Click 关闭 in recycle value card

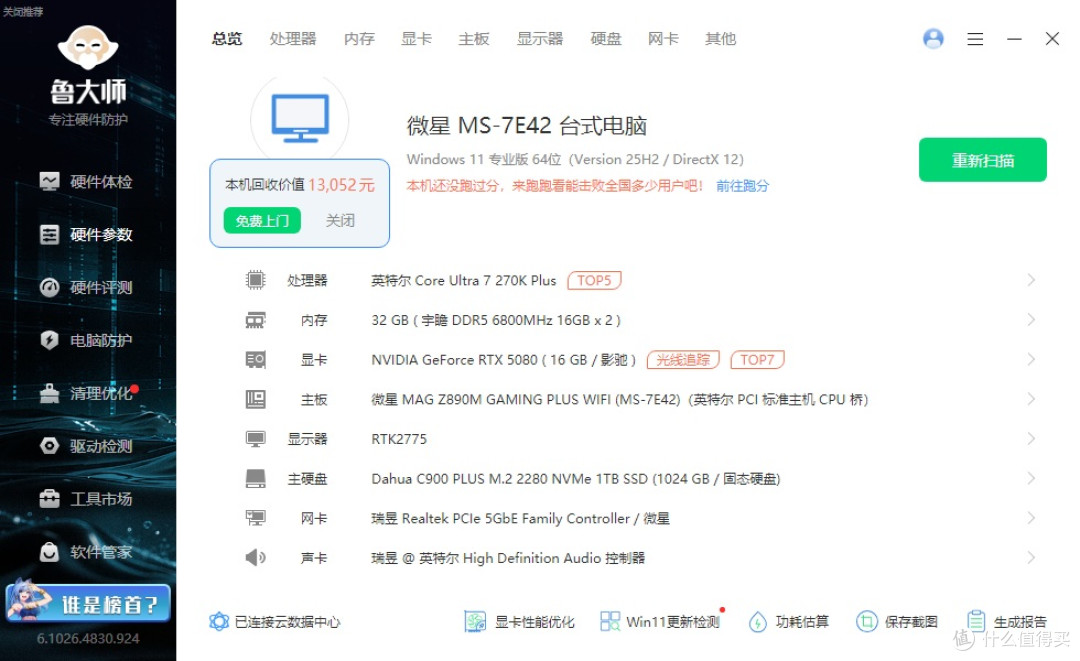tap(340, 220)
